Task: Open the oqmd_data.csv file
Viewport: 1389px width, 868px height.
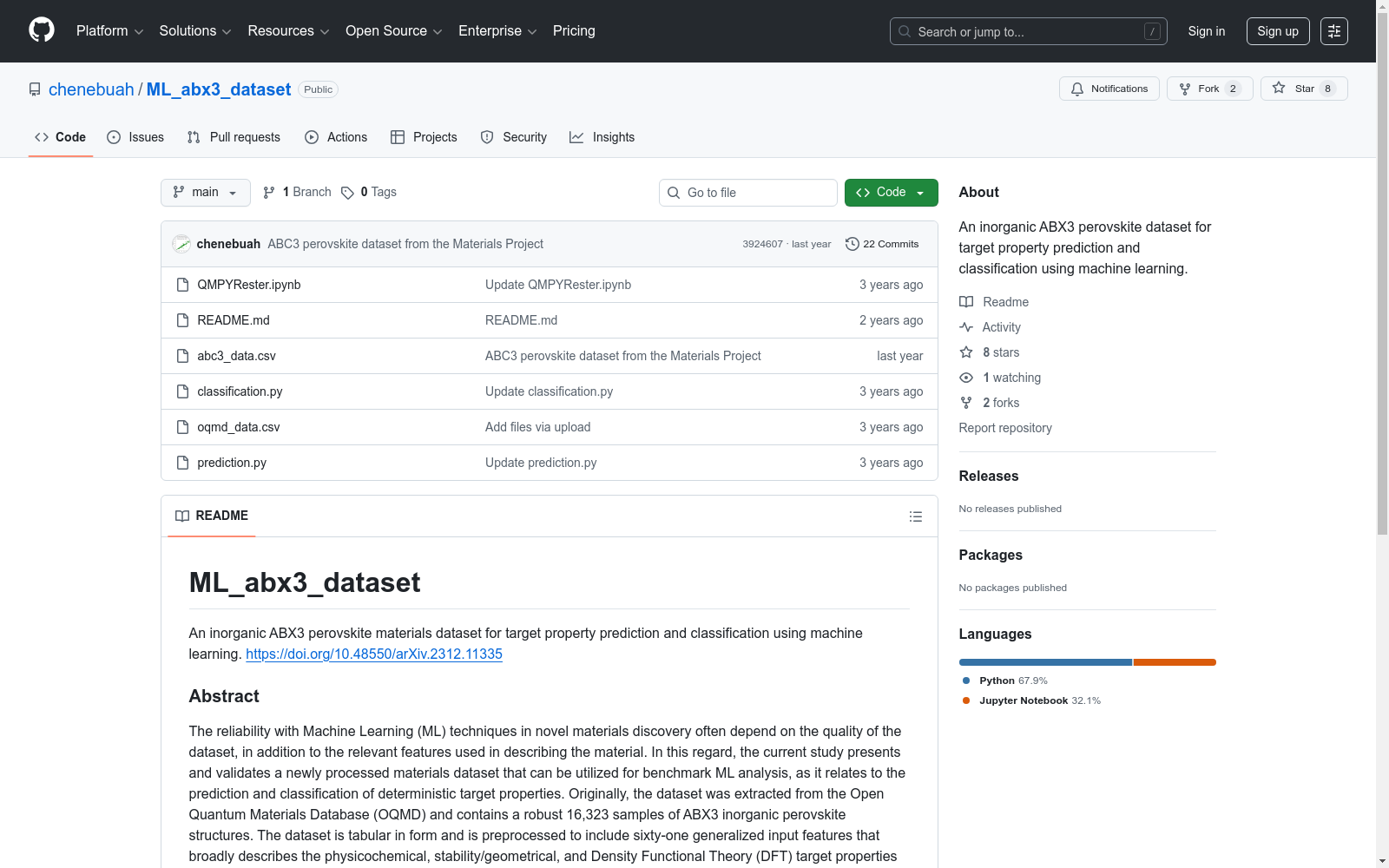Action: click(x=239, y=427)
